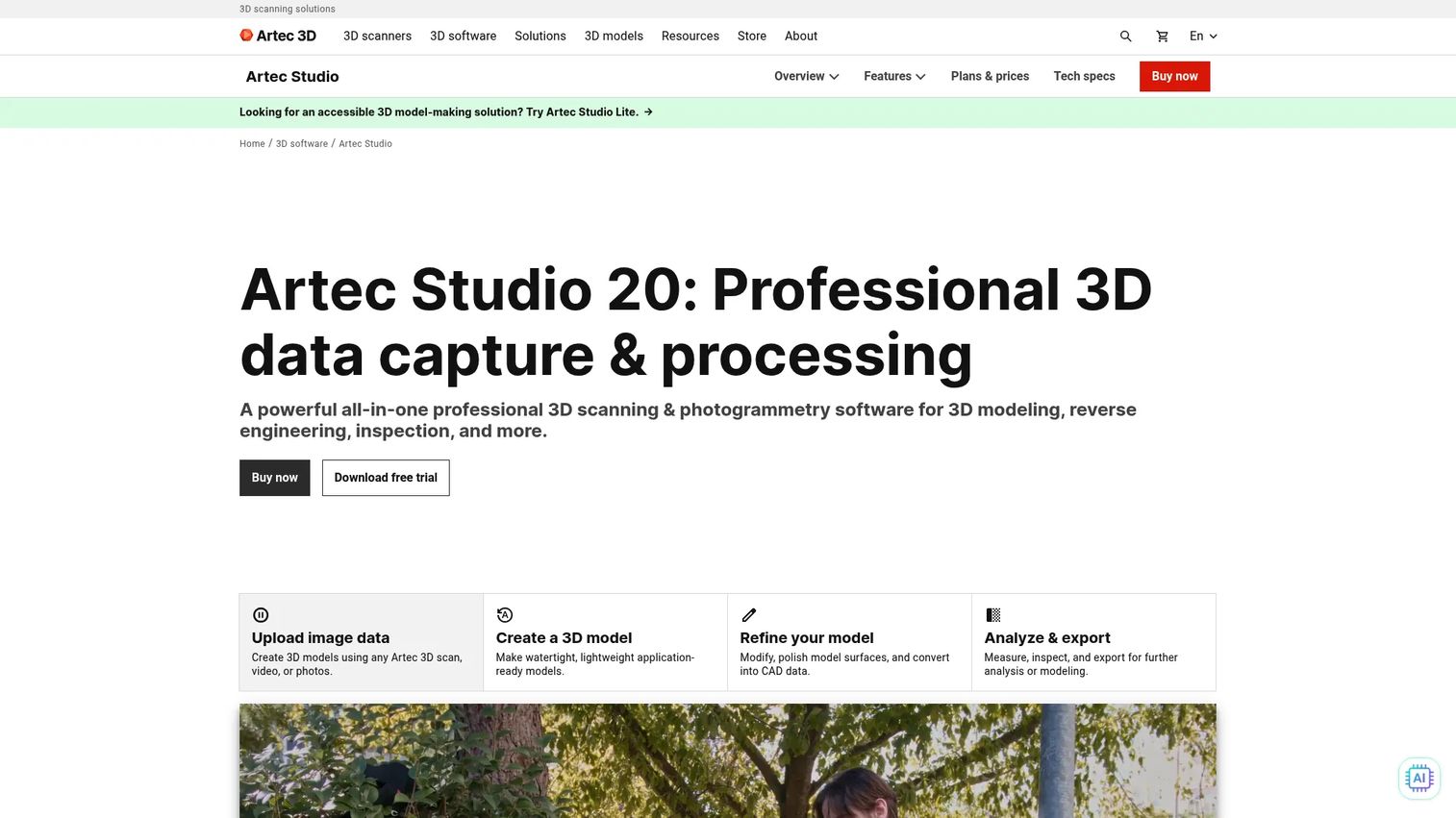Click the Analyze & export icon
1456x818 pixels.
(x=993, y=615)
